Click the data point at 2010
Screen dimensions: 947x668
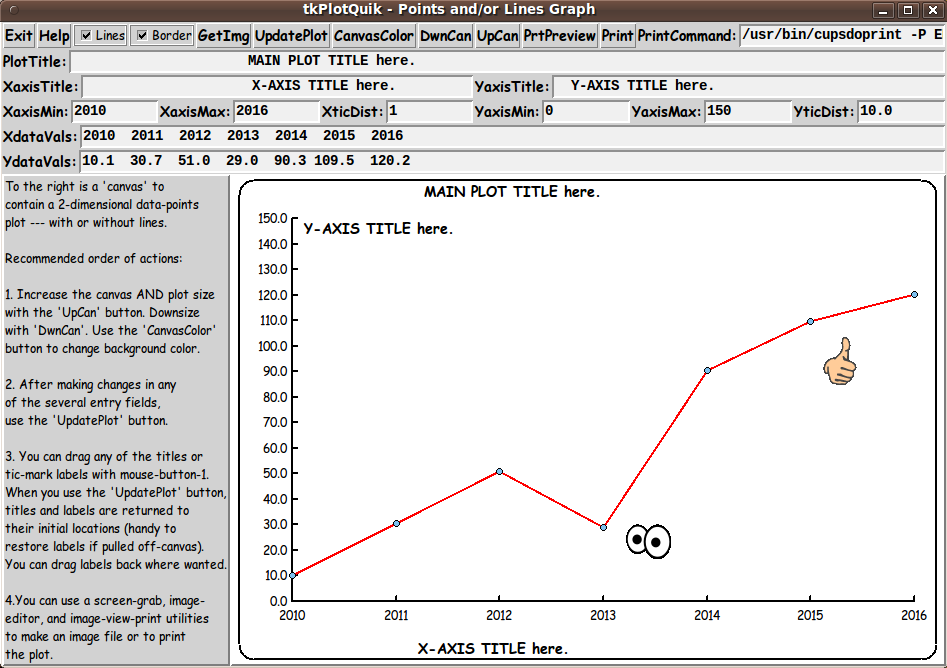292,575
